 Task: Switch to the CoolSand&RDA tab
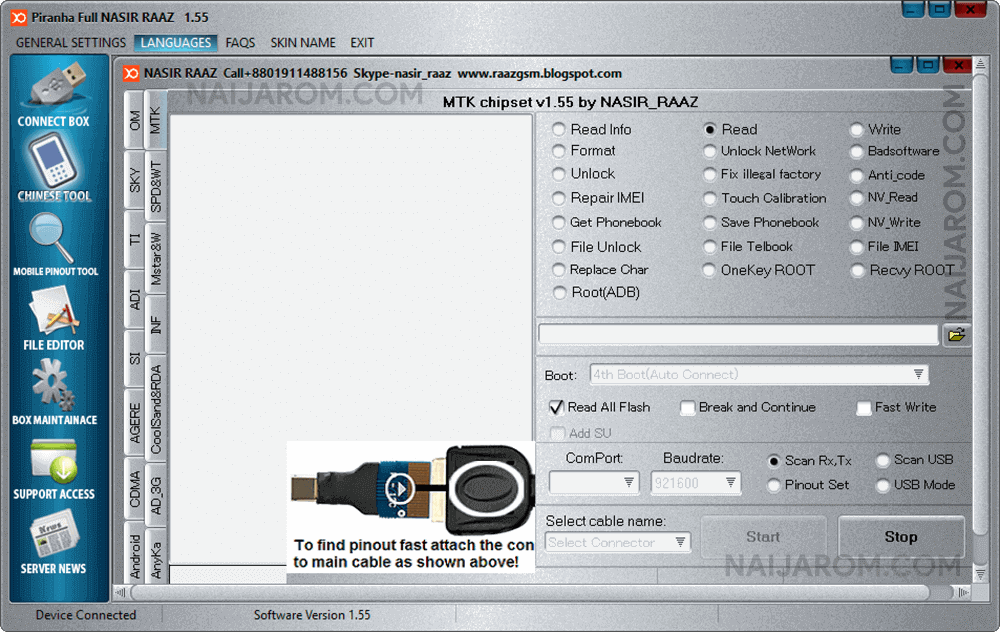155,409
